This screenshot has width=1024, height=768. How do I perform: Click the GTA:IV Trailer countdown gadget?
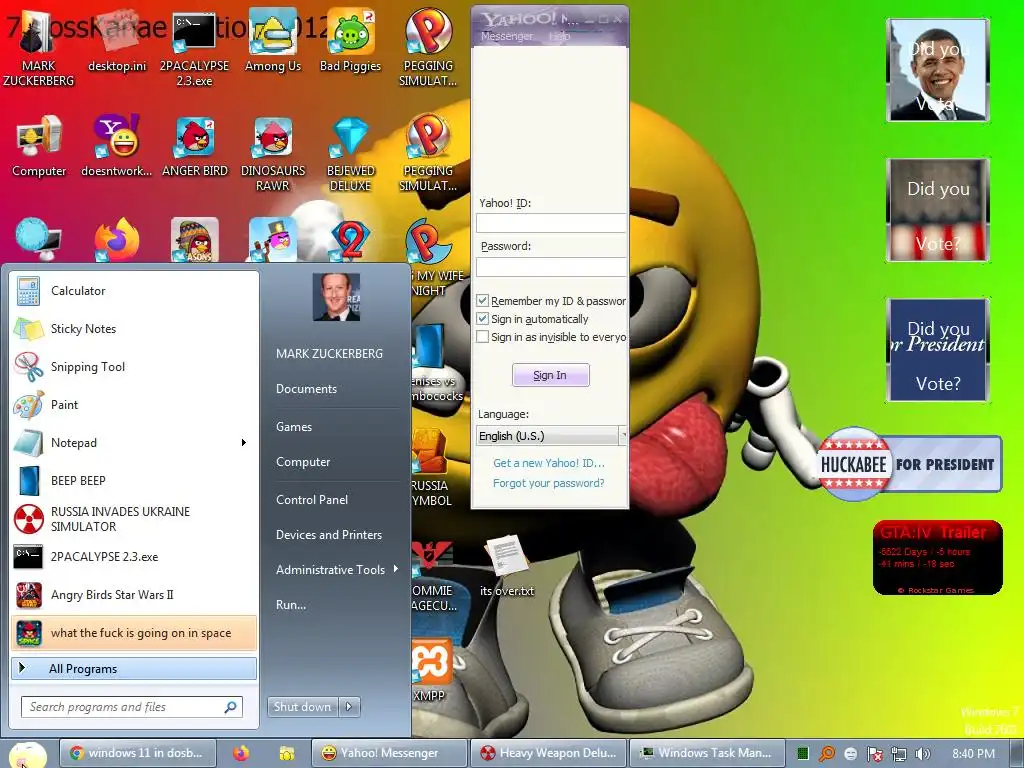[x=938, y=558]
